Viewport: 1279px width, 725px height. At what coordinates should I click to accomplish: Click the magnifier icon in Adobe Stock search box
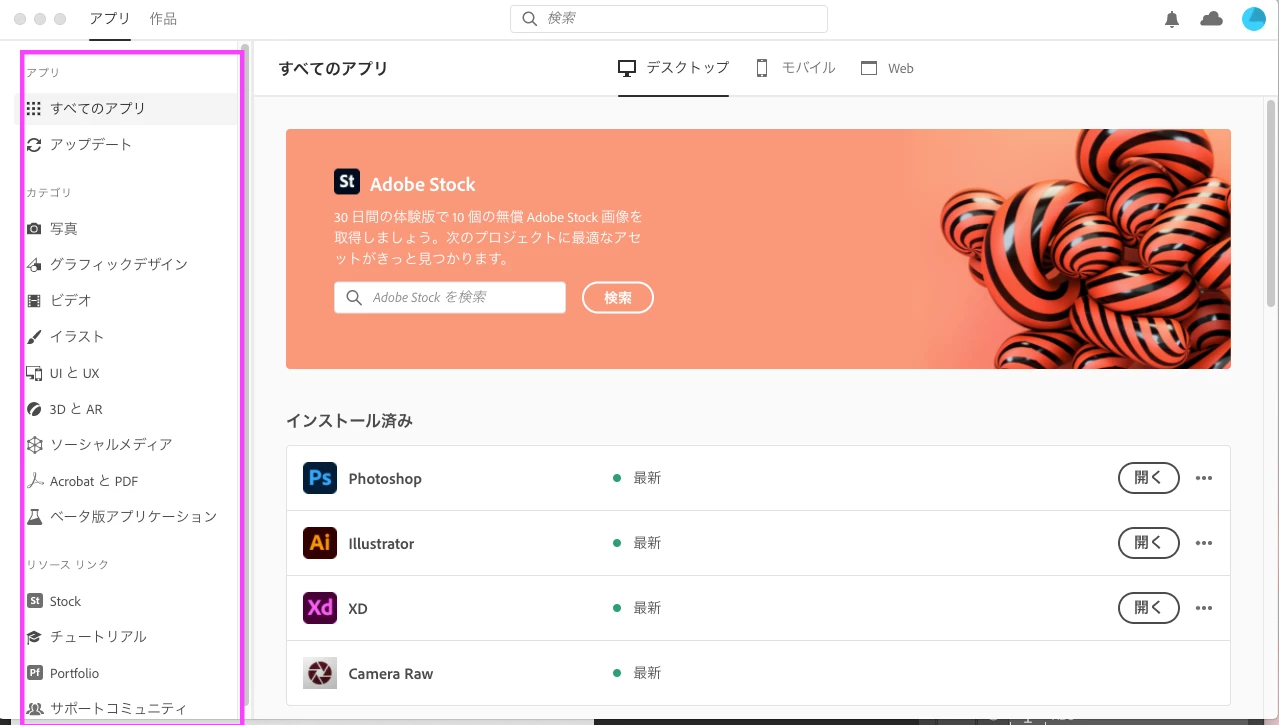353,298
